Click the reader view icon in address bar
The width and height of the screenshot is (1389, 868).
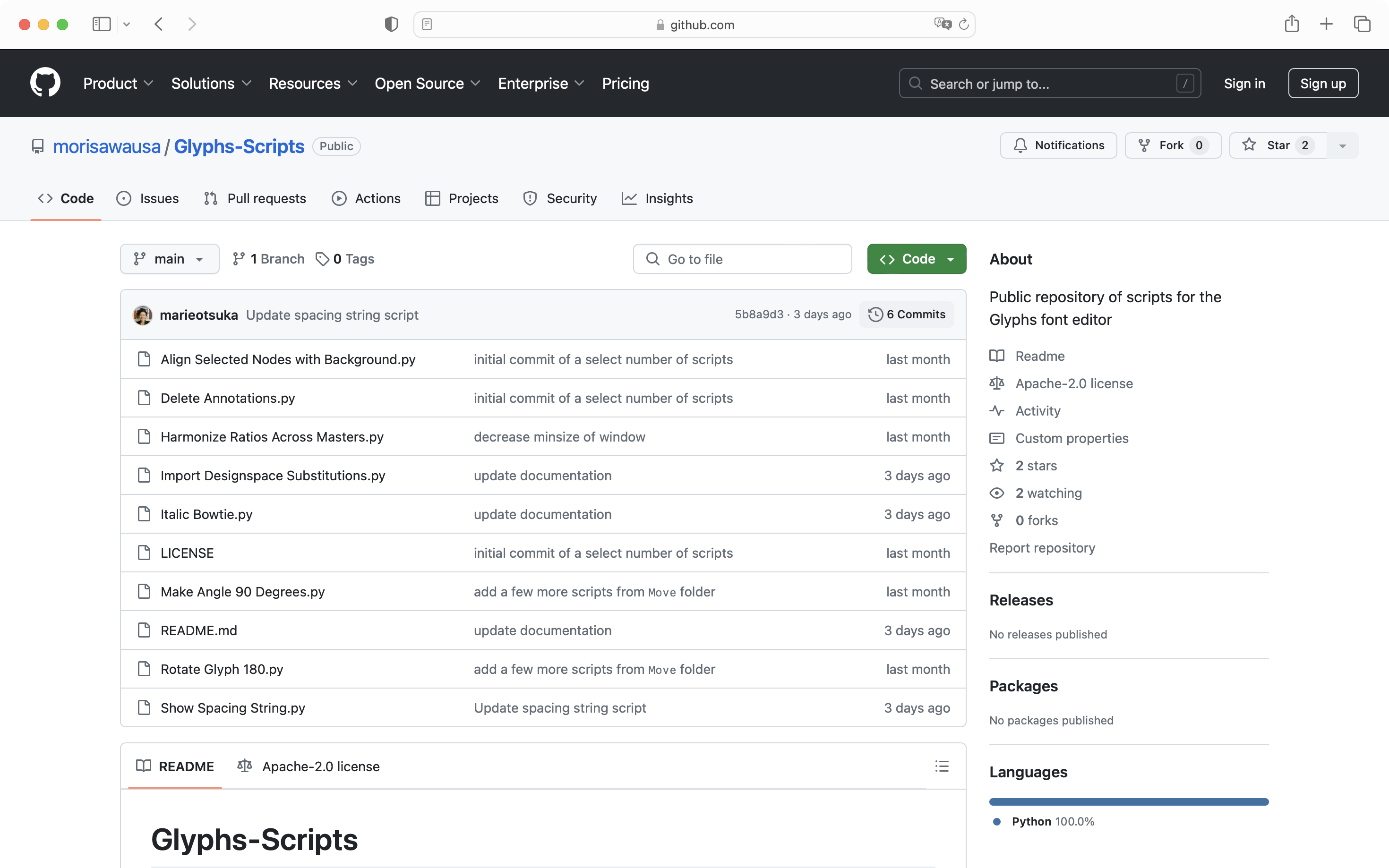pos(427,24)
